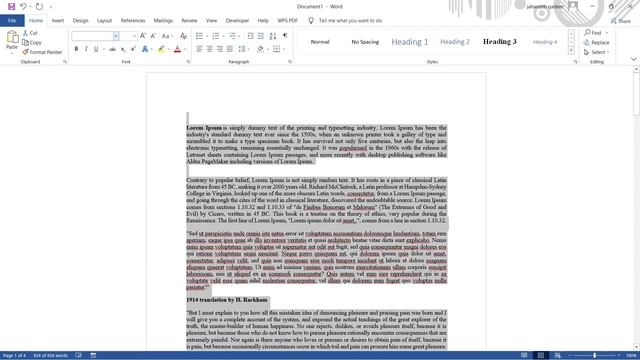Click the Save icon in title bar
Image resolution: width=640 pixels, height=360 pixels.
[11, 7]
